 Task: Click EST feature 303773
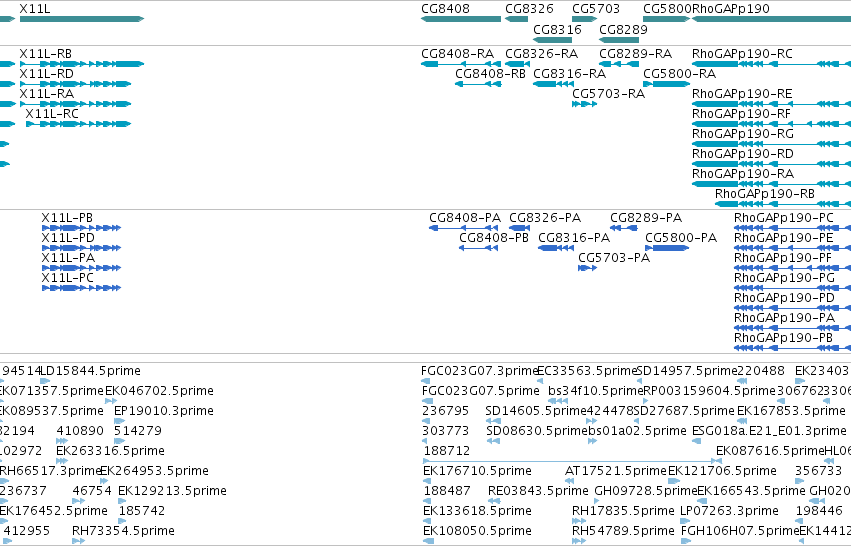pyautogui.click(x=426, y=441)
